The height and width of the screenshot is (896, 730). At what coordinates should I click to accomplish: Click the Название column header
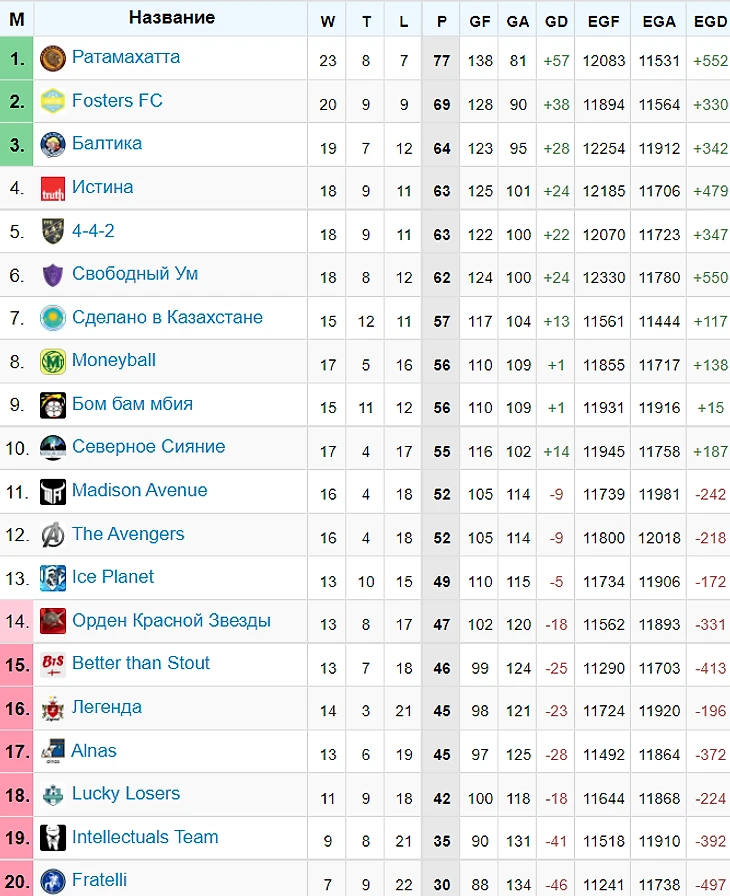171,18
